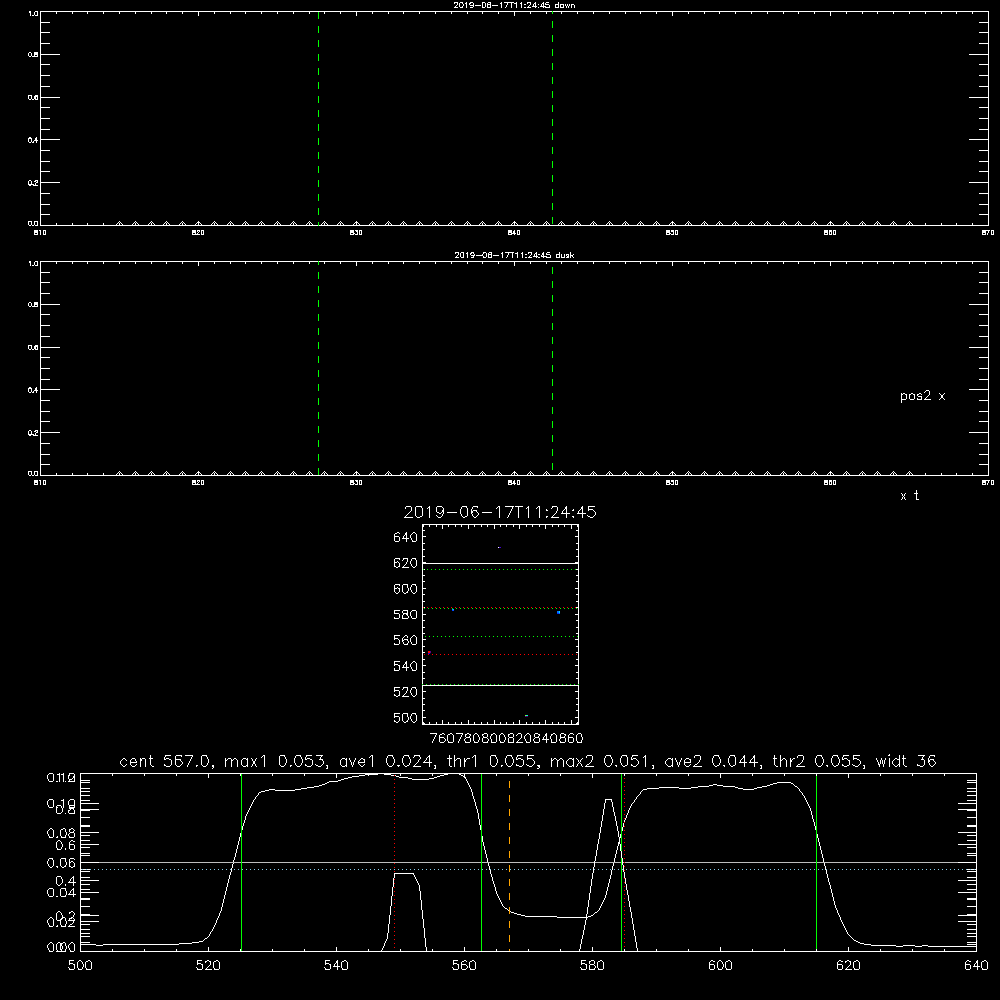This screenshot has width=1000, height=1000.
Task: Click right green dashed line in dawn plot
Action: (x=552, y=118)
